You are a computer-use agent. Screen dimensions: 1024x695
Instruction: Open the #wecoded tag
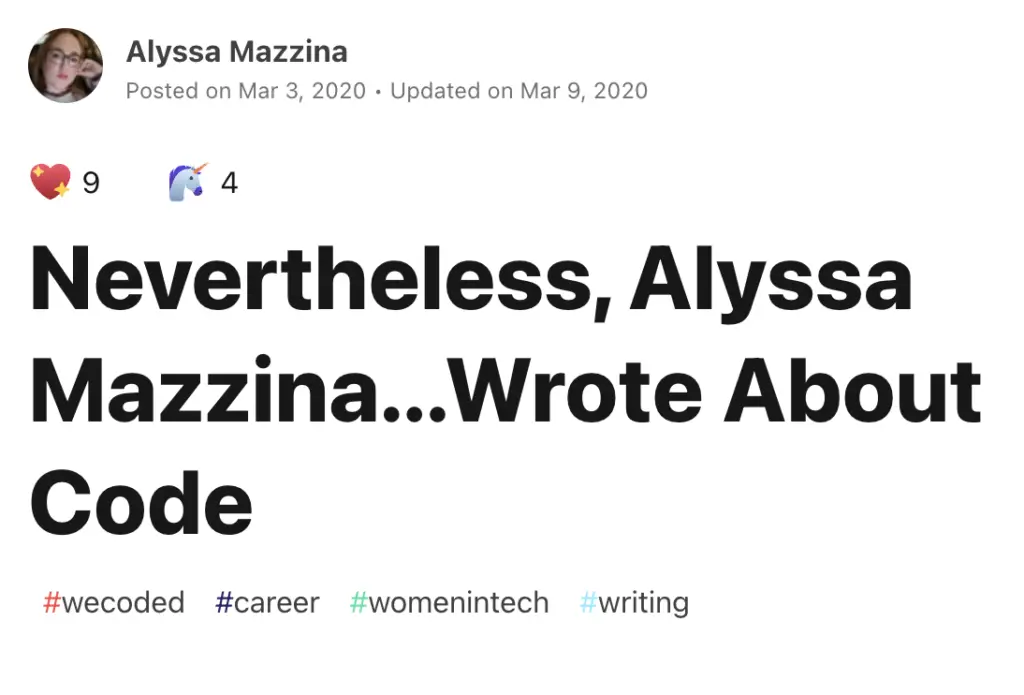pyautogui.click(x=114, y=602)
